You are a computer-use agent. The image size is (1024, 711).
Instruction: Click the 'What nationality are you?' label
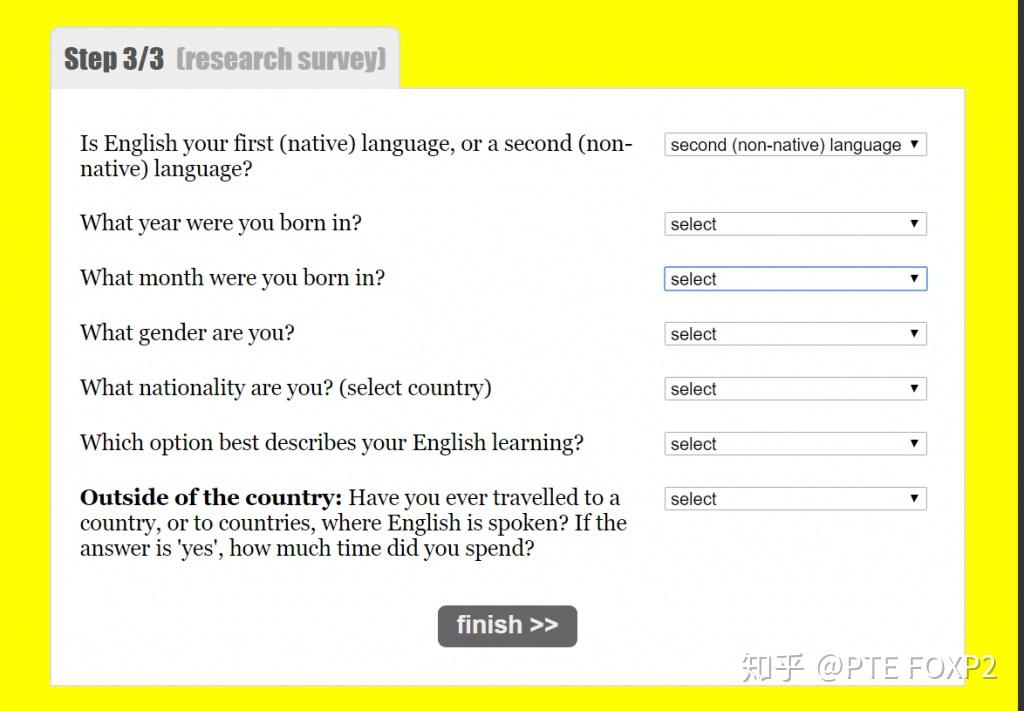pyautogui.click(x=285, y=388)
